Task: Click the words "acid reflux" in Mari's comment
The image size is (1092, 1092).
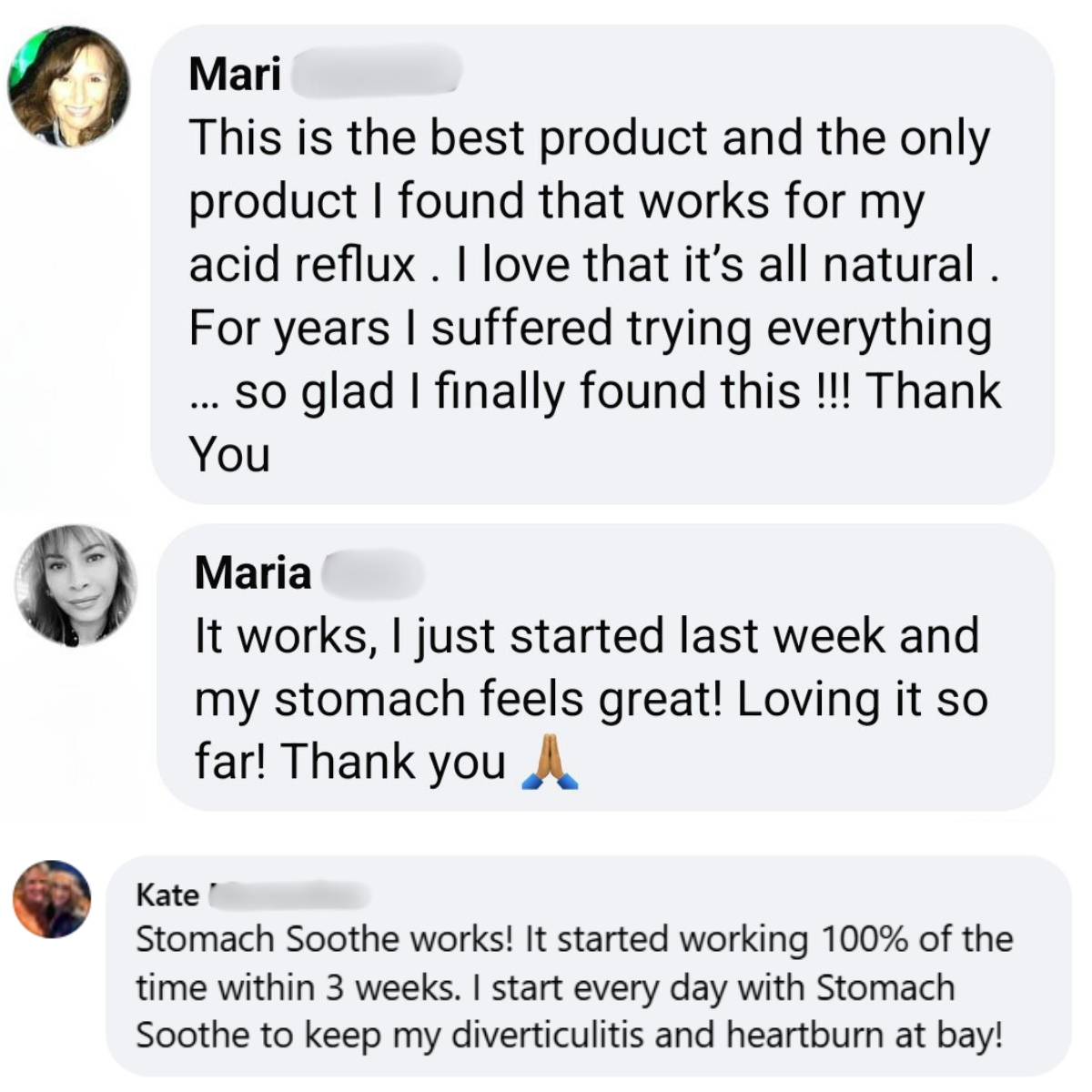Action: point(302,265)
